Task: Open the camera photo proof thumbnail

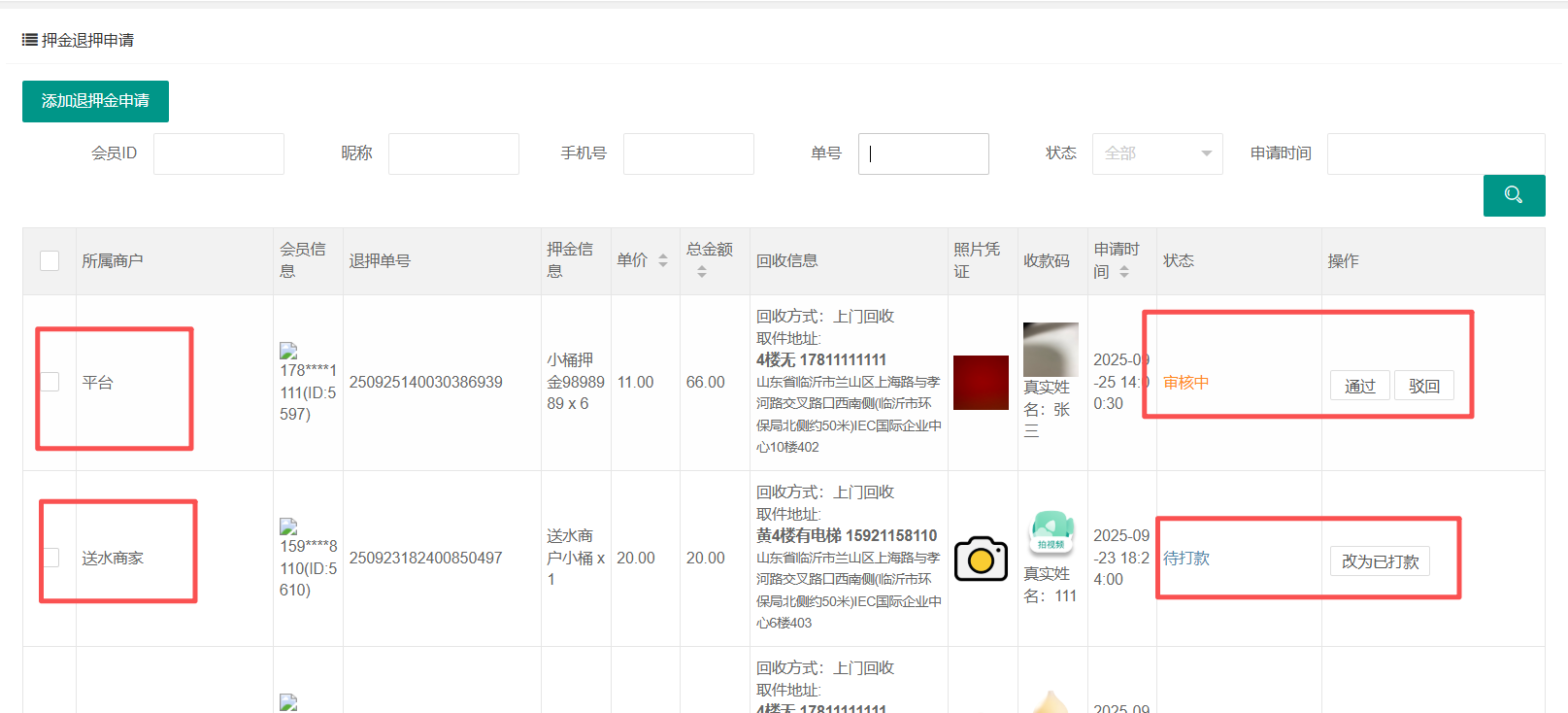Action: point(981,559)
